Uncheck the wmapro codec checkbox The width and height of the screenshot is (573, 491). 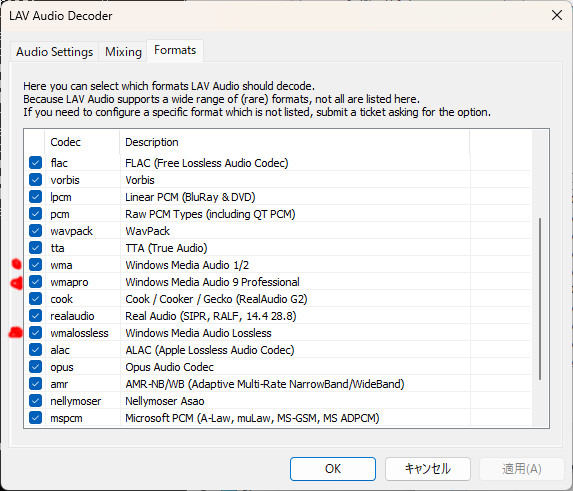[x=35, y=282]
